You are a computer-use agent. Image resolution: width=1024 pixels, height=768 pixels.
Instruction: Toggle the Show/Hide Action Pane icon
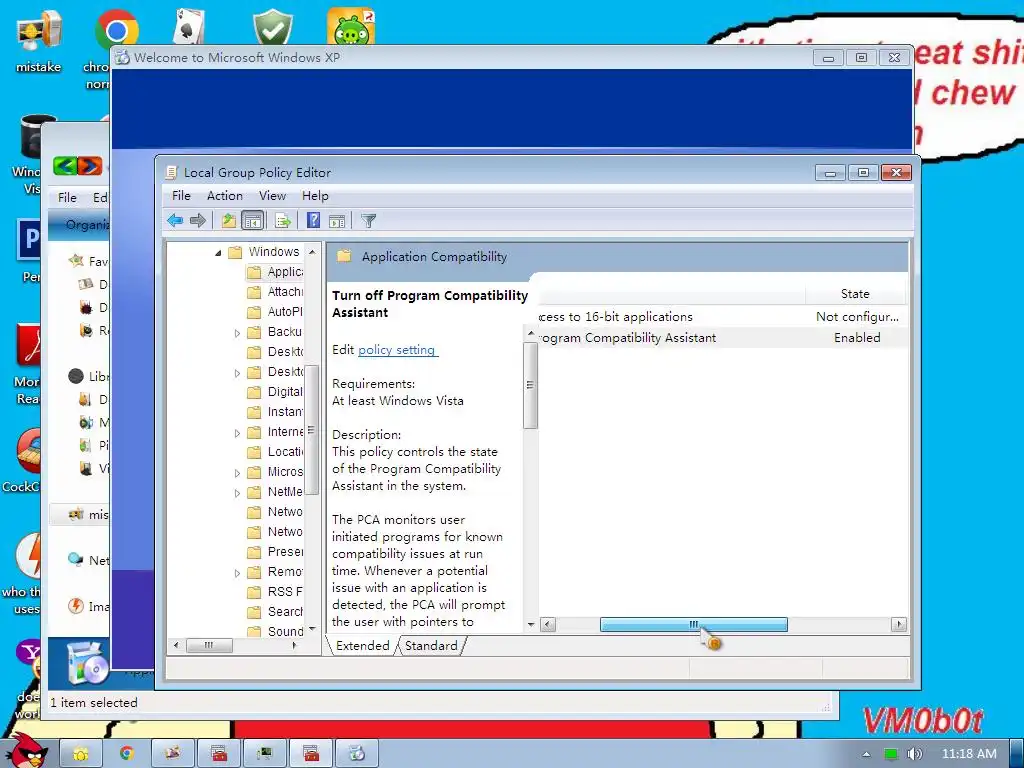[x=337, y=221]
